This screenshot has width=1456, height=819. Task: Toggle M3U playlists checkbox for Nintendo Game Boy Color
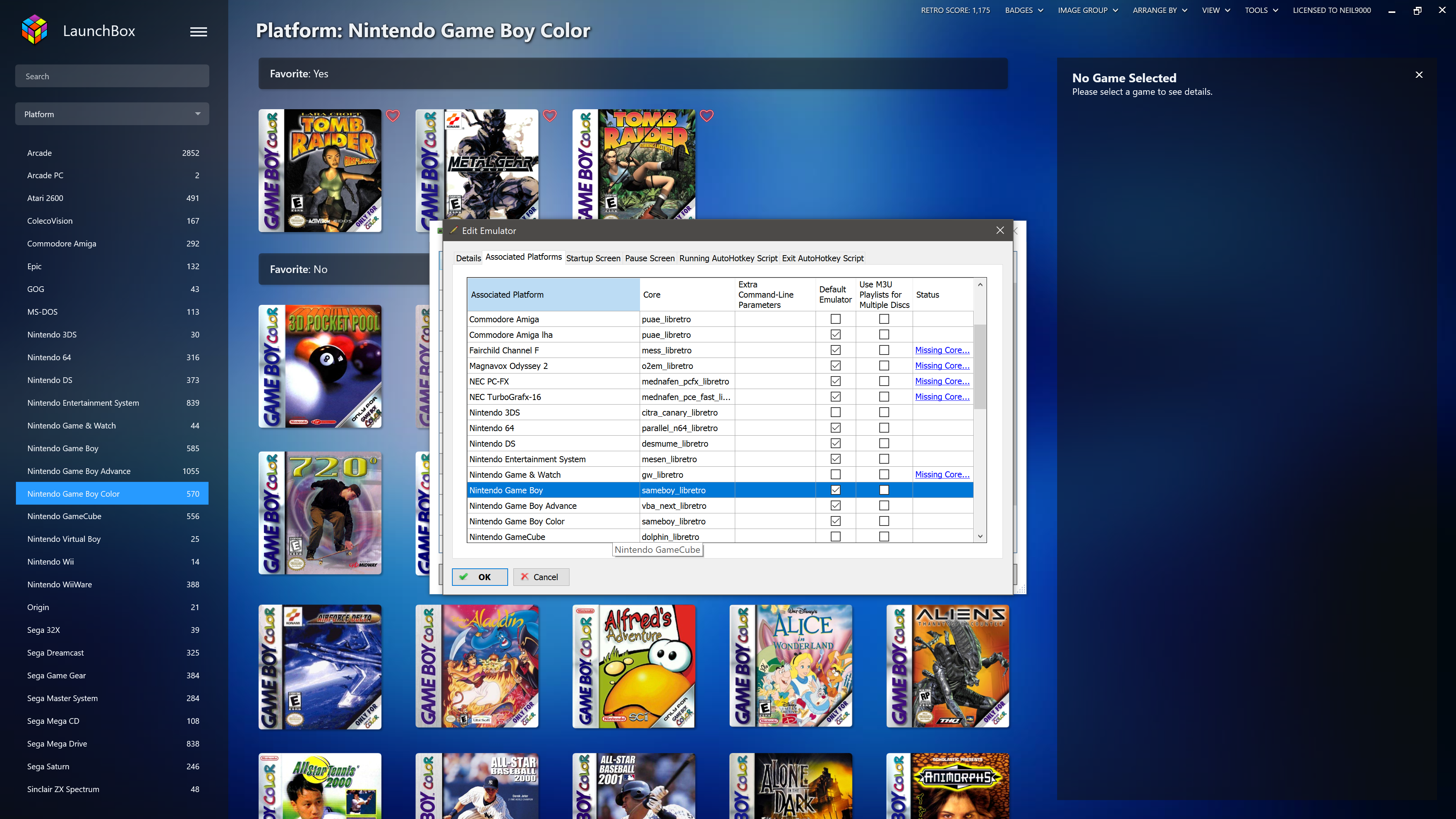884,521
